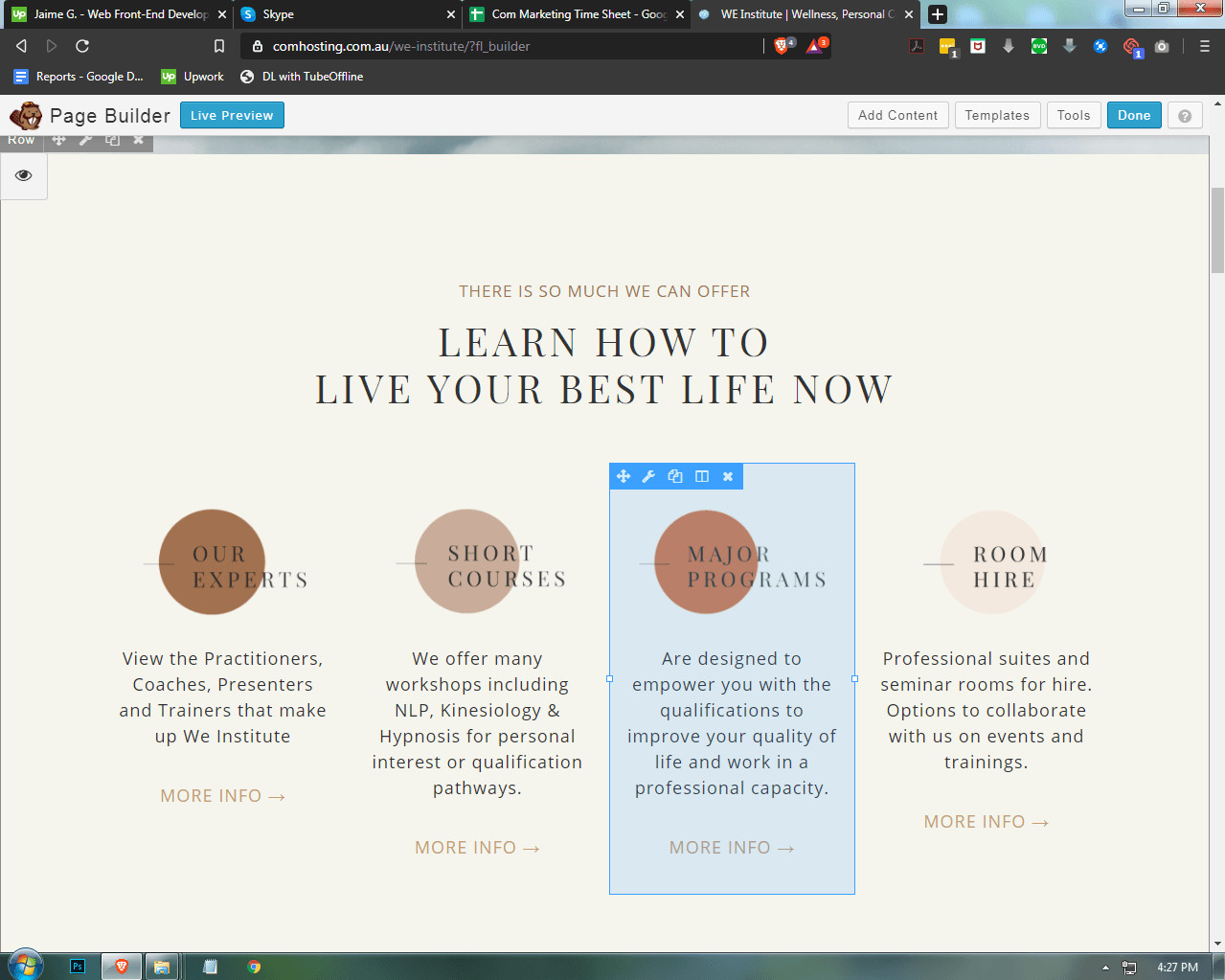Image resolution: width=1225 pixels, height=980 pixels.
Task: Remove the selected column with X icon
Action: click(x=728, y=476)
